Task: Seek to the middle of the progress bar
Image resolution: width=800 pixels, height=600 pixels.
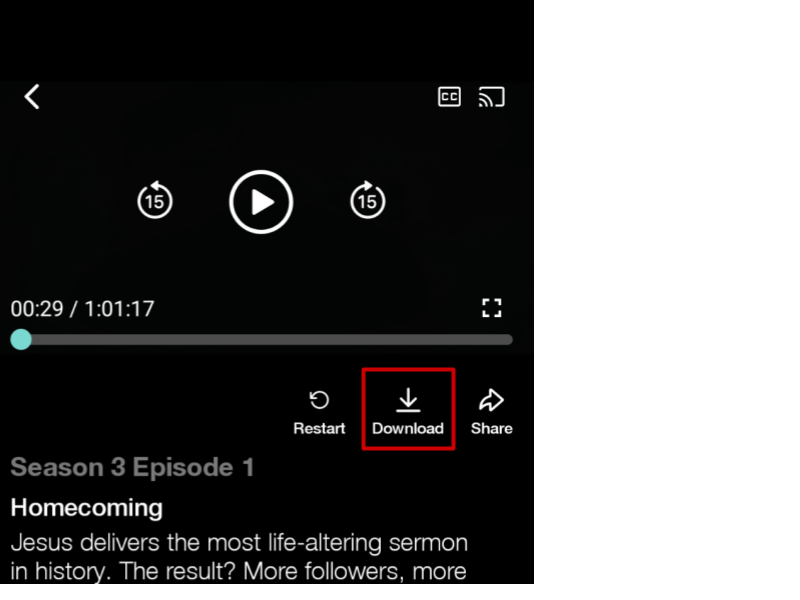Action: [x=261, y=340]
